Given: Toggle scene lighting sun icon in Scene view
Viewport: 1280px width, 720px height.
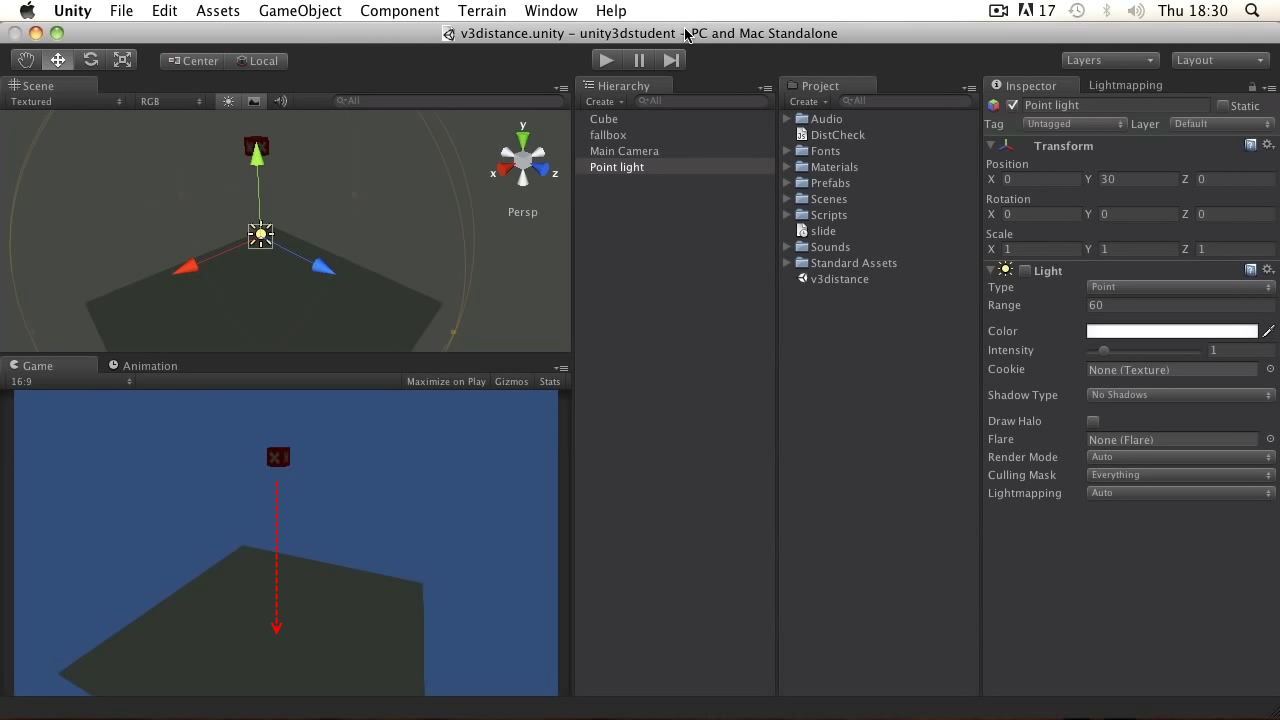Looking at the screenshot, I should click(x=228, y=101).
